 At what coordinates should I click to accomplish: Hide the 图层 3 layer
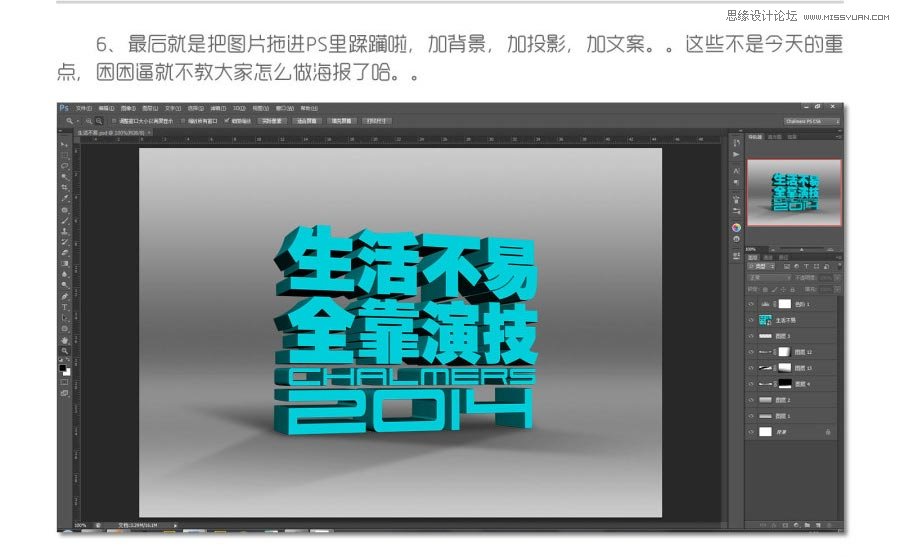[751, 336]
